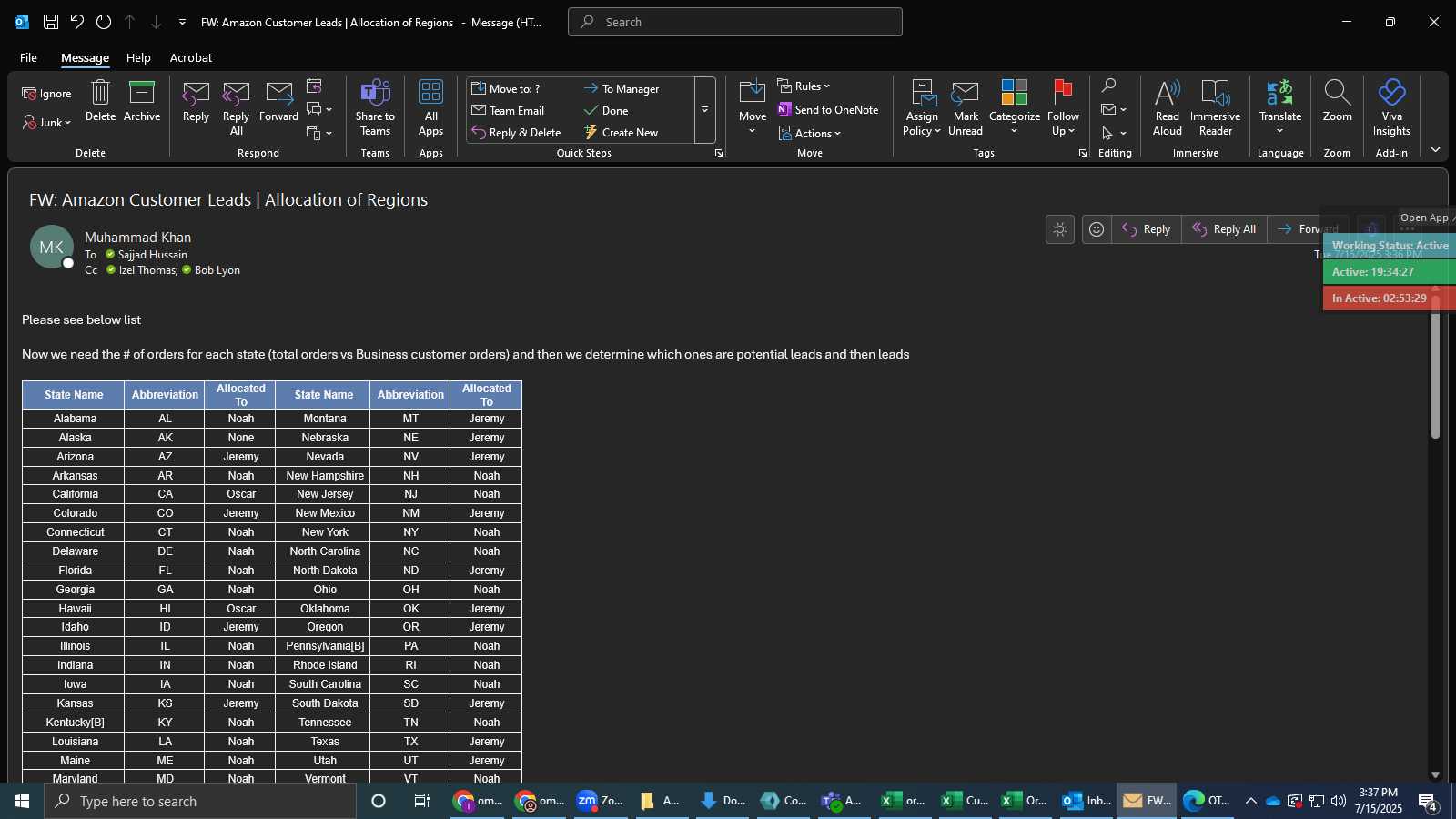Open the Customize Quick Access Toolbar dropdown
Image resolution: width=1456 pixels, height=819 pixels.
pos(182,22)
